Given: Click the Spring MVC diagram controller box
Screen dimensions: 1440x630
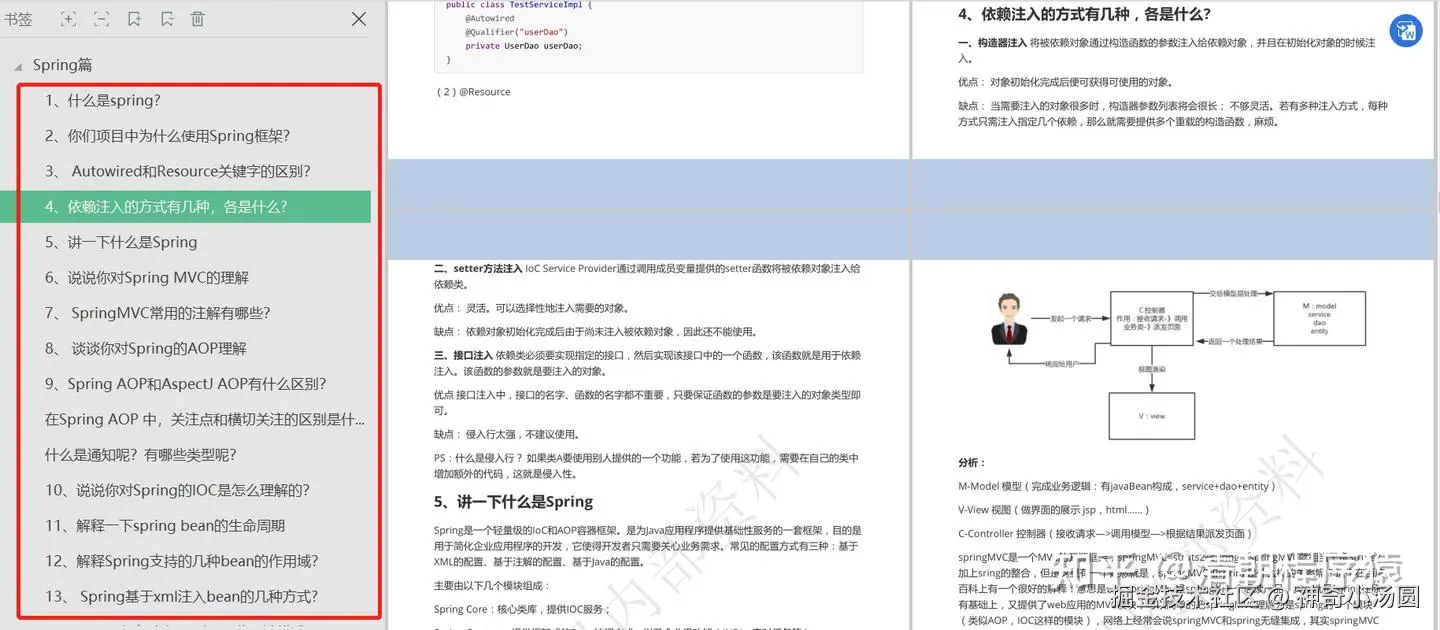Looking at the screenshot, I should click(1152, 319).
